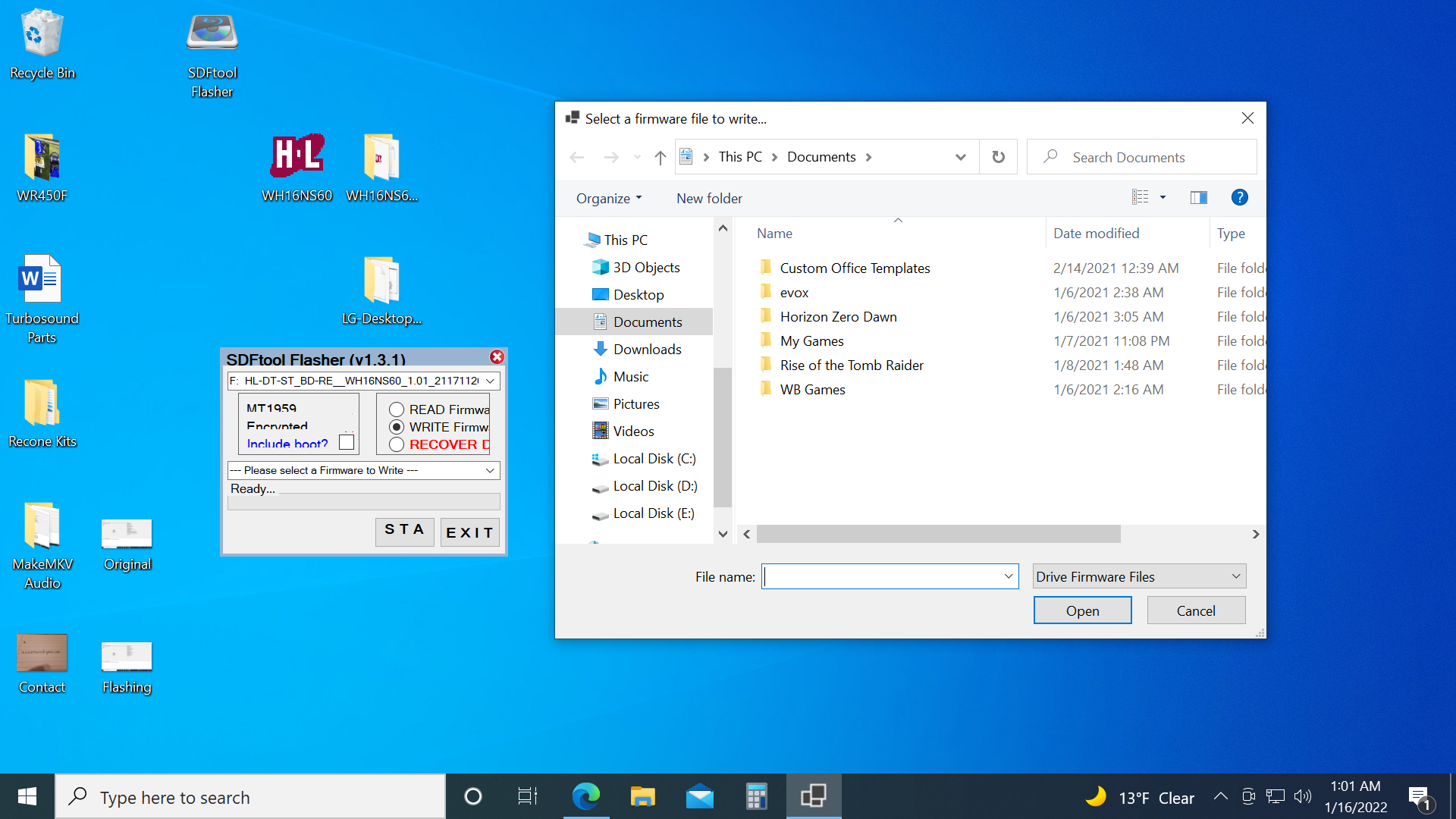Select 3D Objects in navigation pane
1456x819 pixels.
point(646,267)
